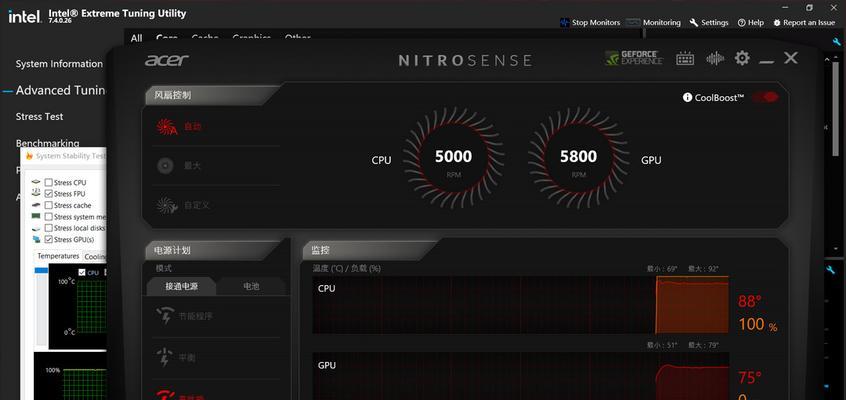846x400 pixels.
Task: Toggle CPU checkbox in temperature graph
Action: tap(82, 273)
